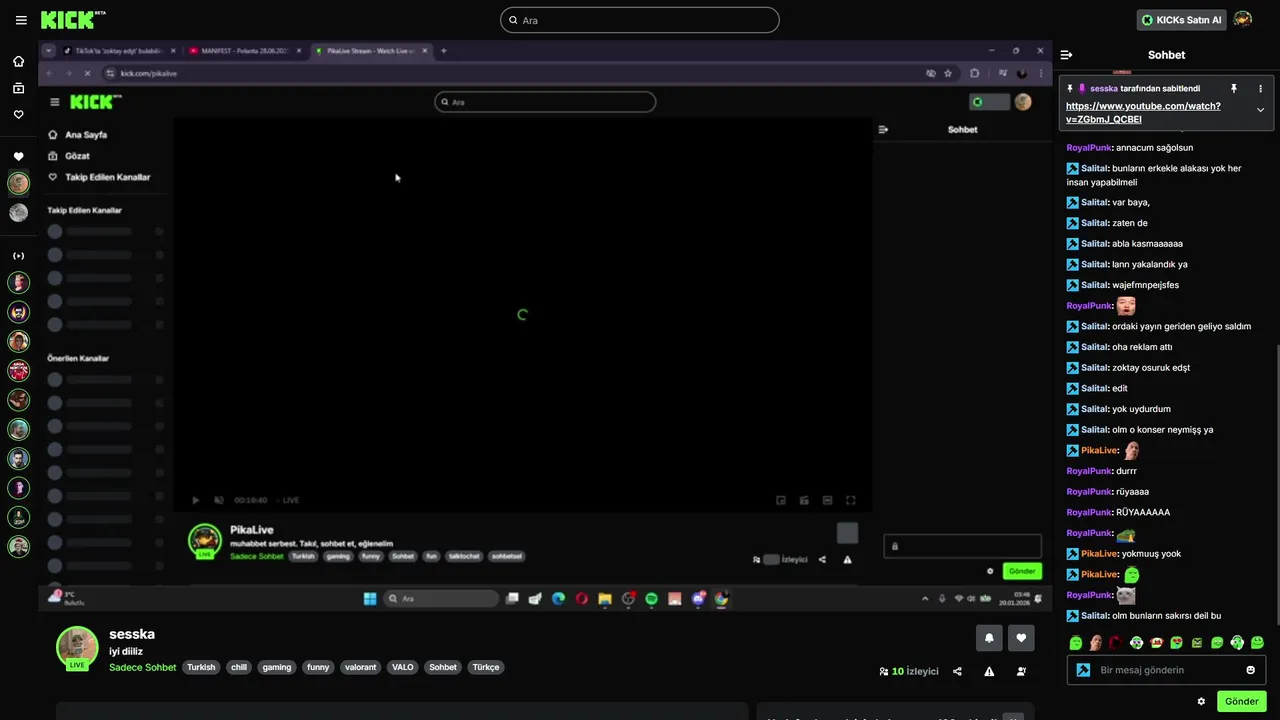The height and width of the screenshot is (720, 1280).
Task: Open Windows Start button in streamed taskbar
Action: point(370,598)
